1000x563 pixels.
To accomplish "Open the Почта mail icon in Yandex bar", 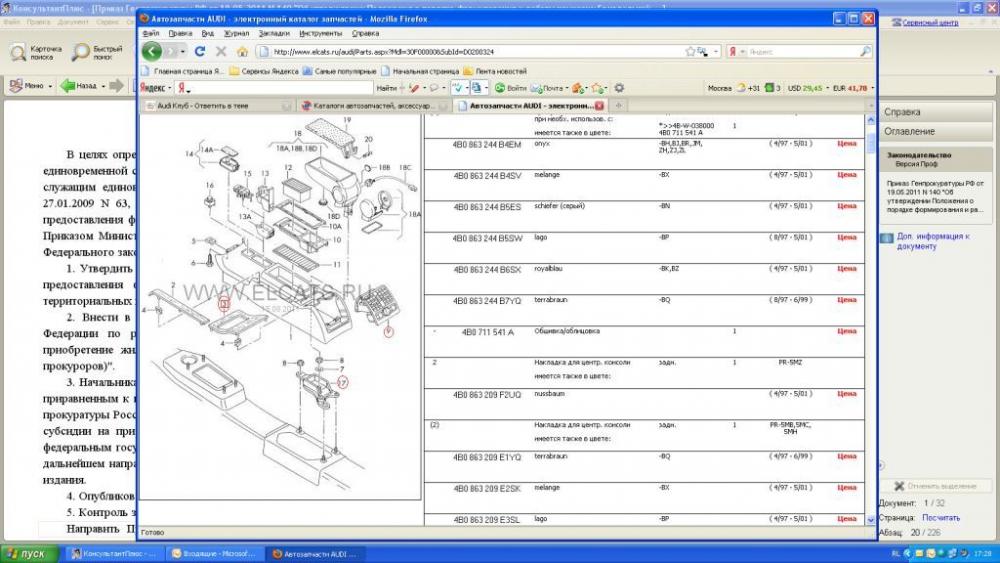I will (x=547, y=88).
